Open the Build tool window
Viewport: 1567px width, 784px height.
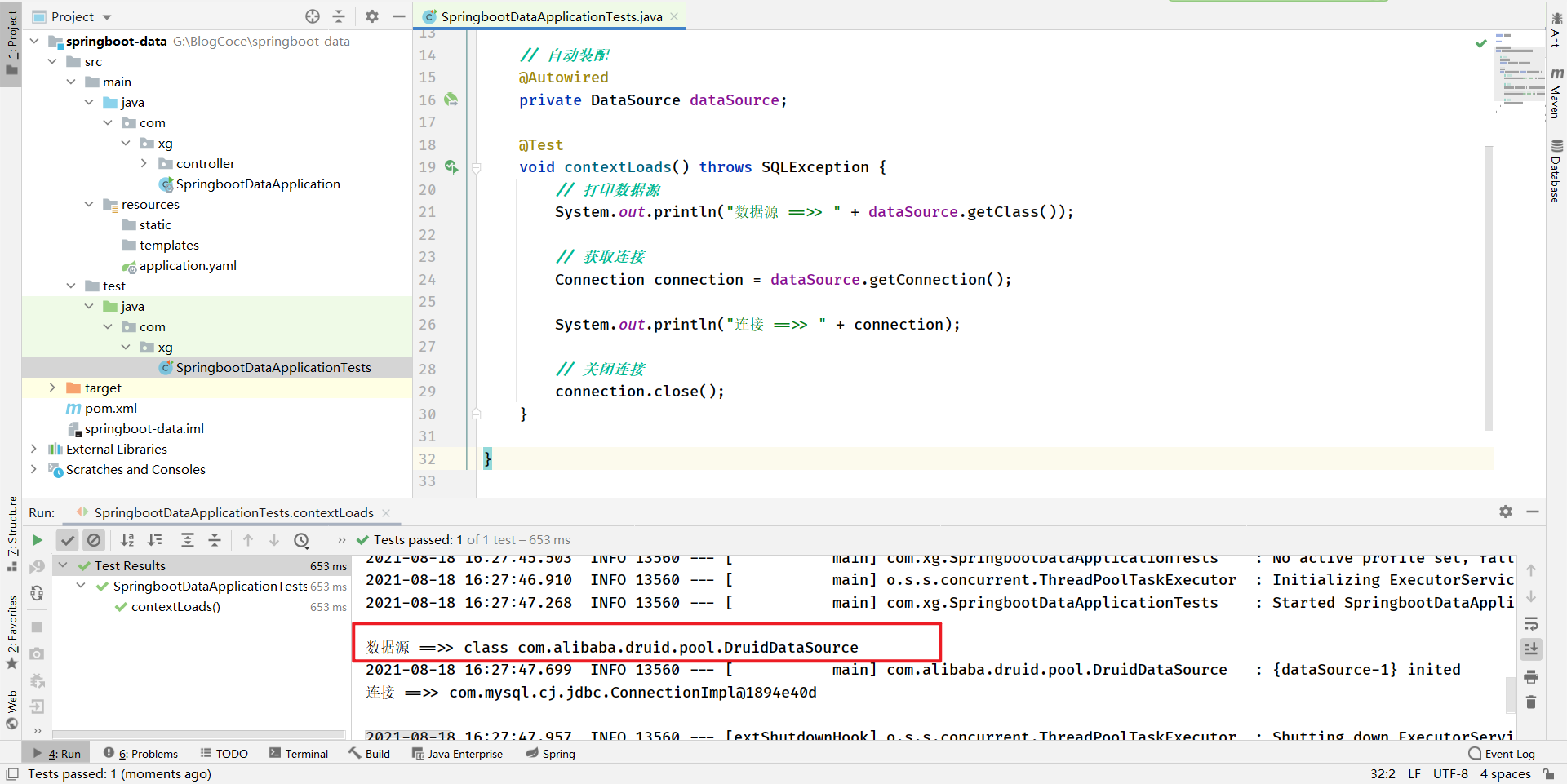(369, 753)
